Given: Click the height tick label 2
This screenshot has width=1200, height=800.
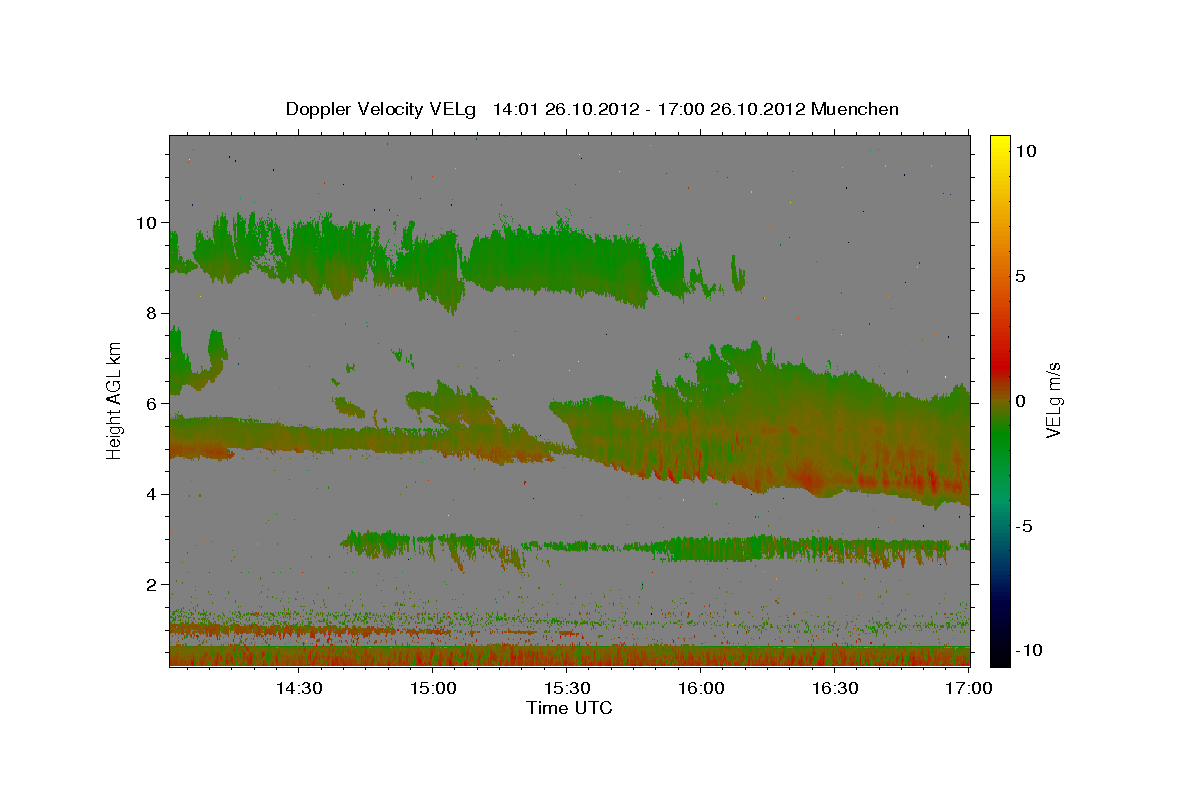Looking at the screenshot, I should click(152, 585).
